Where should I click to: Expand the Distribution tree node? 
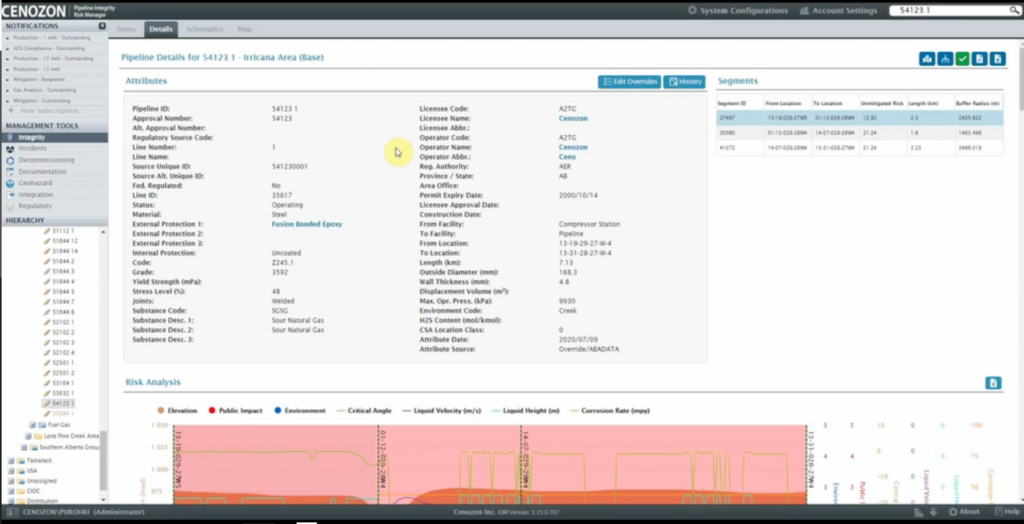click(11, 501)
